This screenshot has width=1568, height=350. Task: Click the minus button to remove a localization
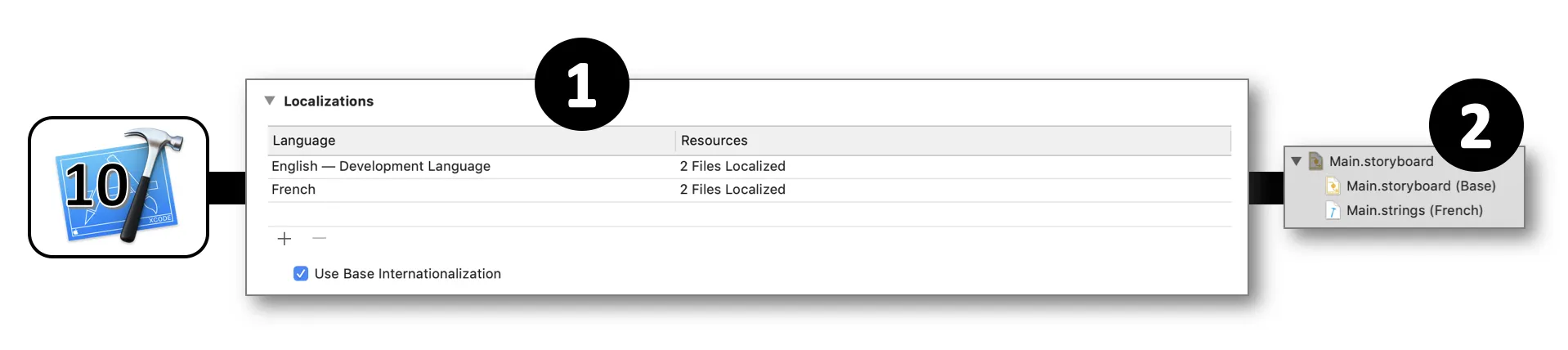(x=320, y=239)
